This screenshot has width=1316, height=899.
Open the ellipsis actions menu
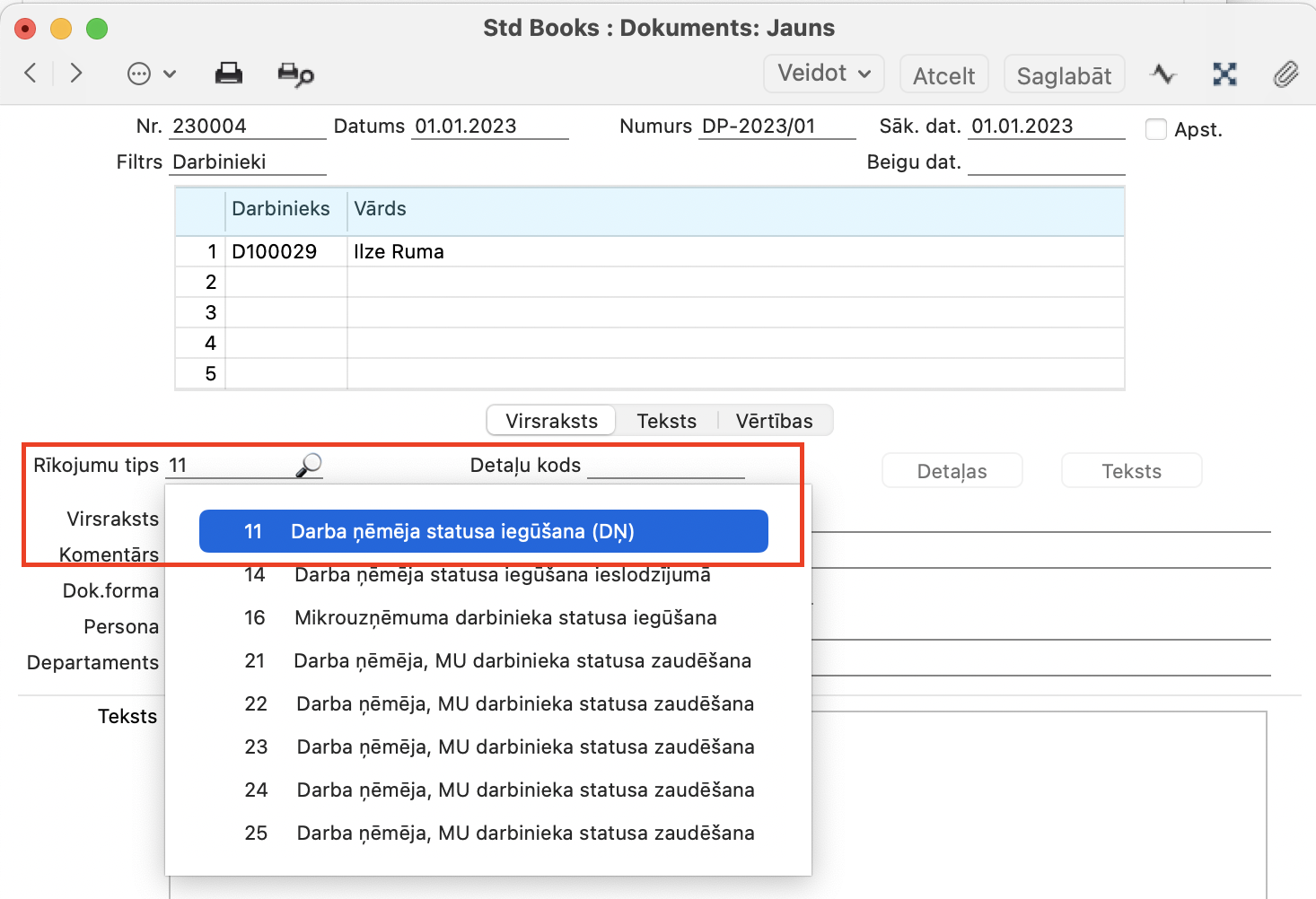coord(150,74)
